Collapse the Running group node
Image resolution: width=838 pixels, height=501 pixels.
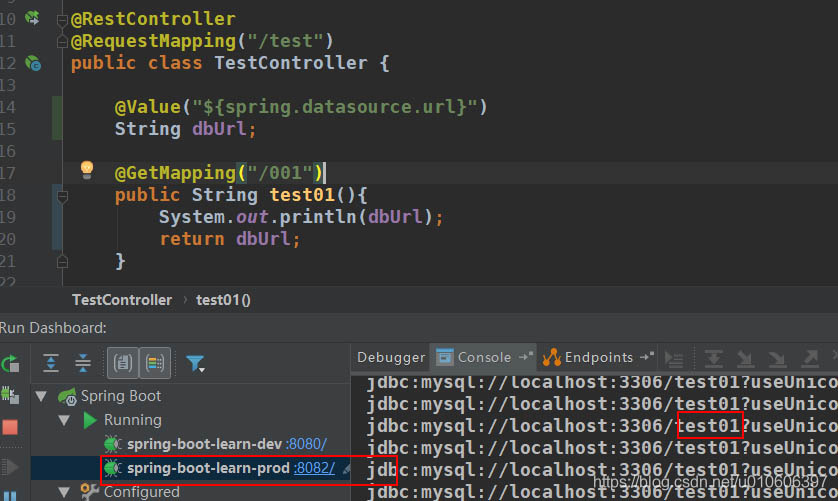pos(66,420)
